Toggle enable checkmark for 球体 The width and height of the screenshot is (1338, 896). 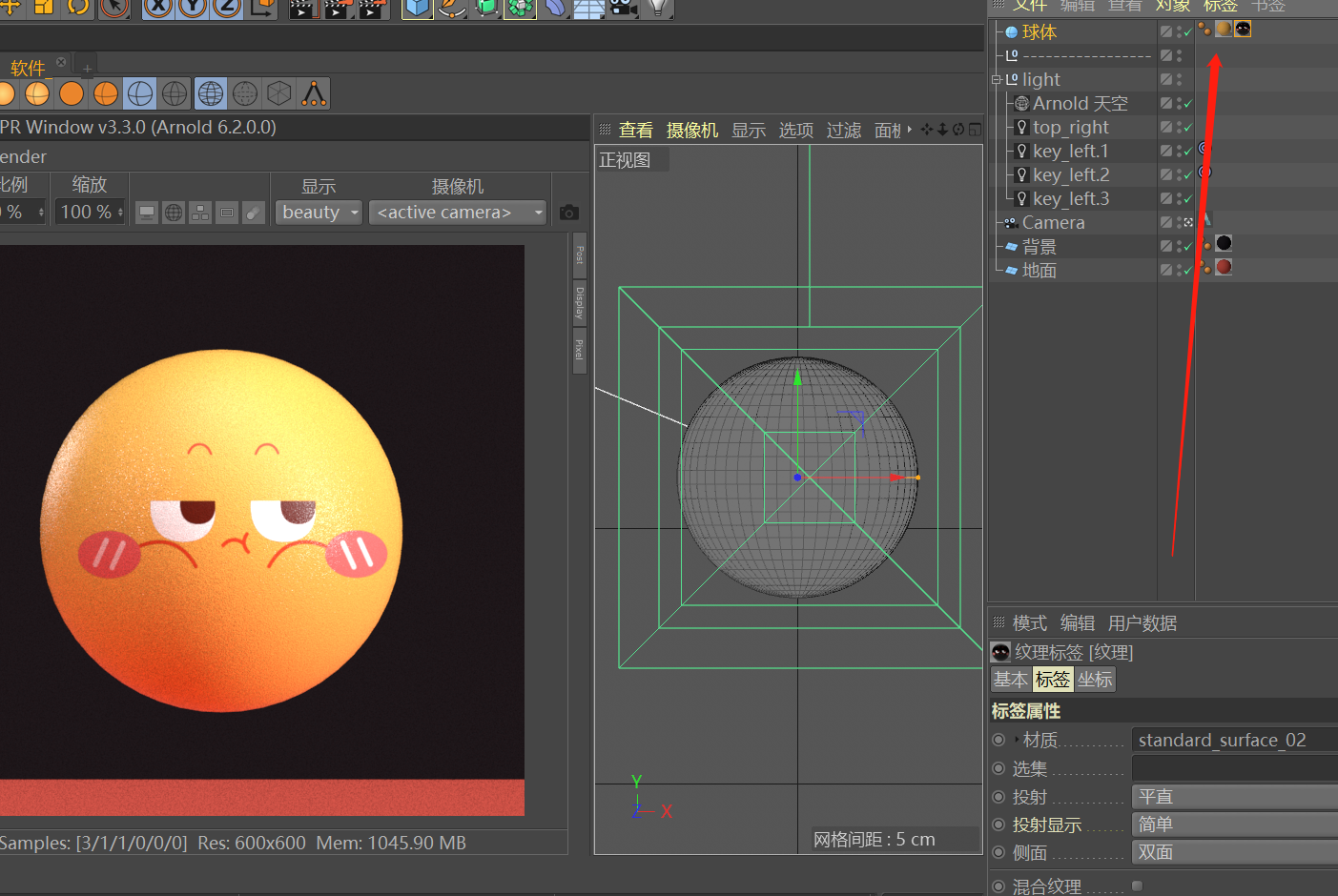pyautogui.click(x=1188, y=33)
